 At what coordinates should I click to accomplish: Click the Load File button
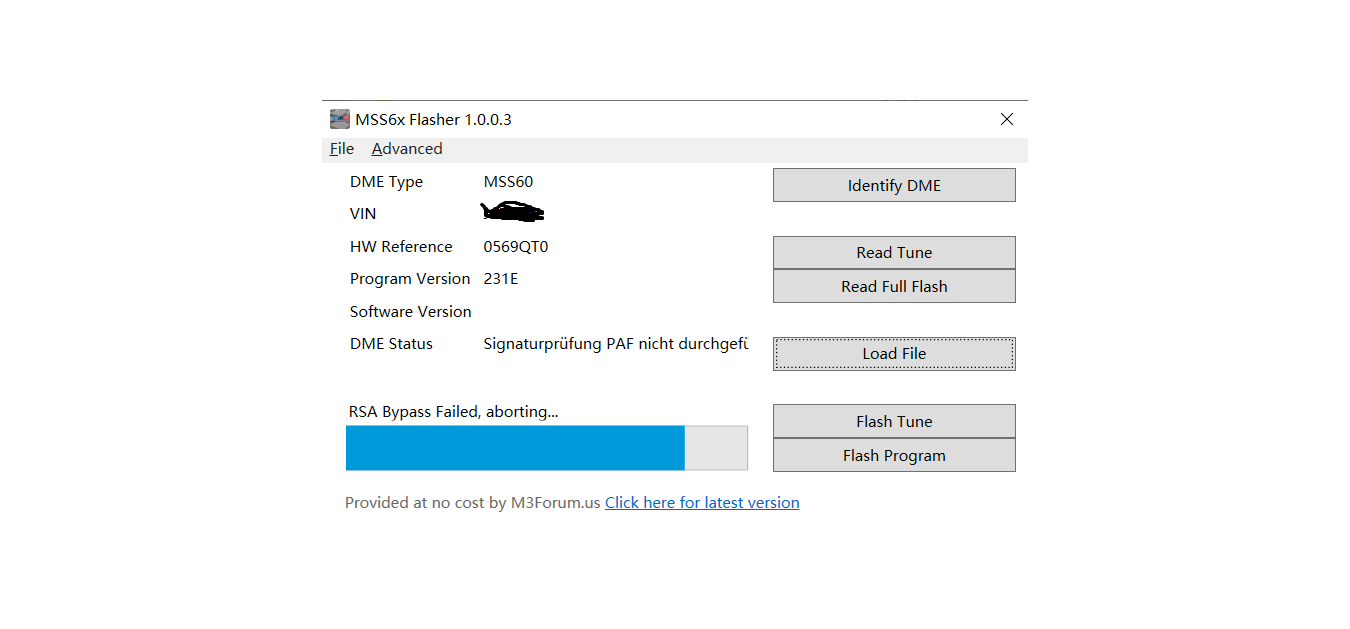click(x=893, y=354)
